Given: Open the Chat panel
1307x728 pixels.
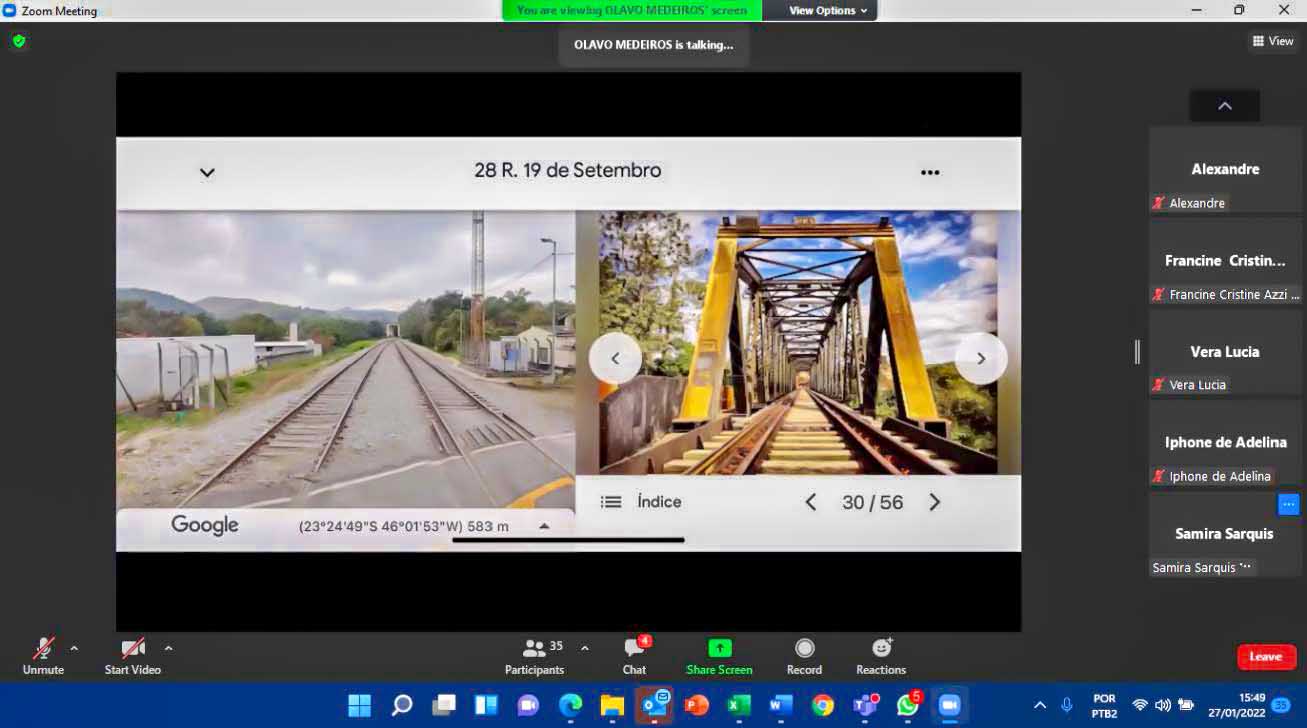Looking at the screenshot, I should (634, 649).
